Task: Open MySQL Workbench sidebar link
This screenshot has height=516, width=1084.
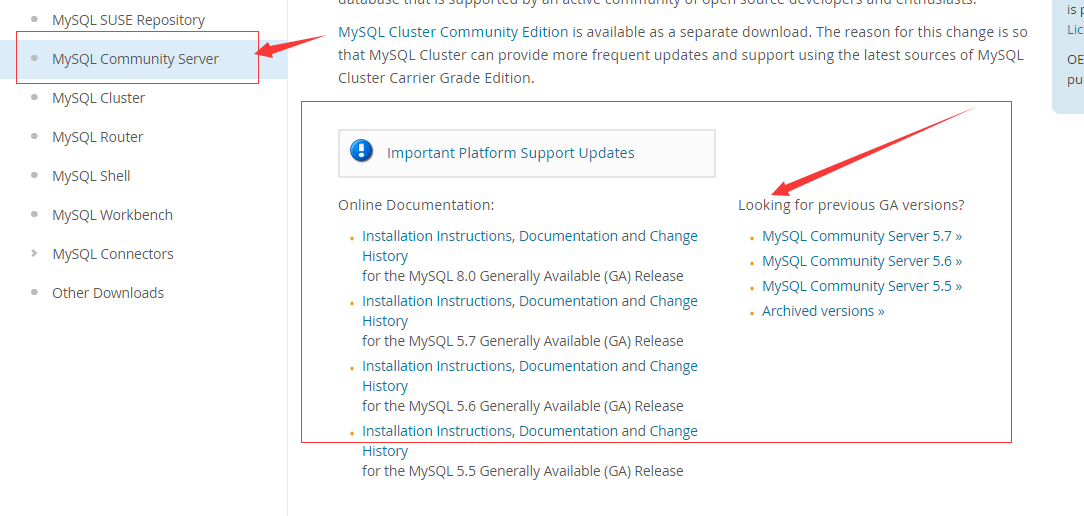Action: click(112, 215)
